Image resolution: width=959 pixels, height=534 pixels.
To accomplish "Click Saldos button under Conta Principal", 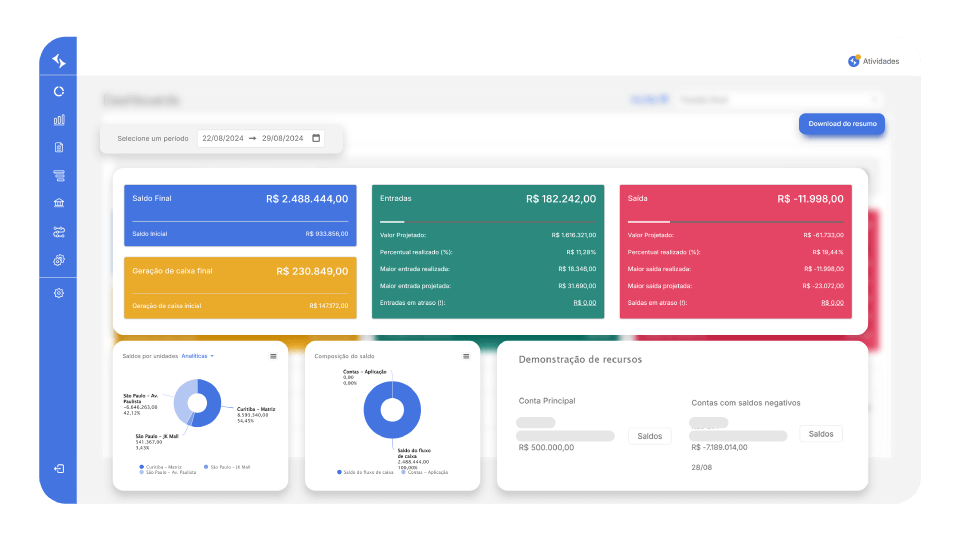I will point(650,436).
